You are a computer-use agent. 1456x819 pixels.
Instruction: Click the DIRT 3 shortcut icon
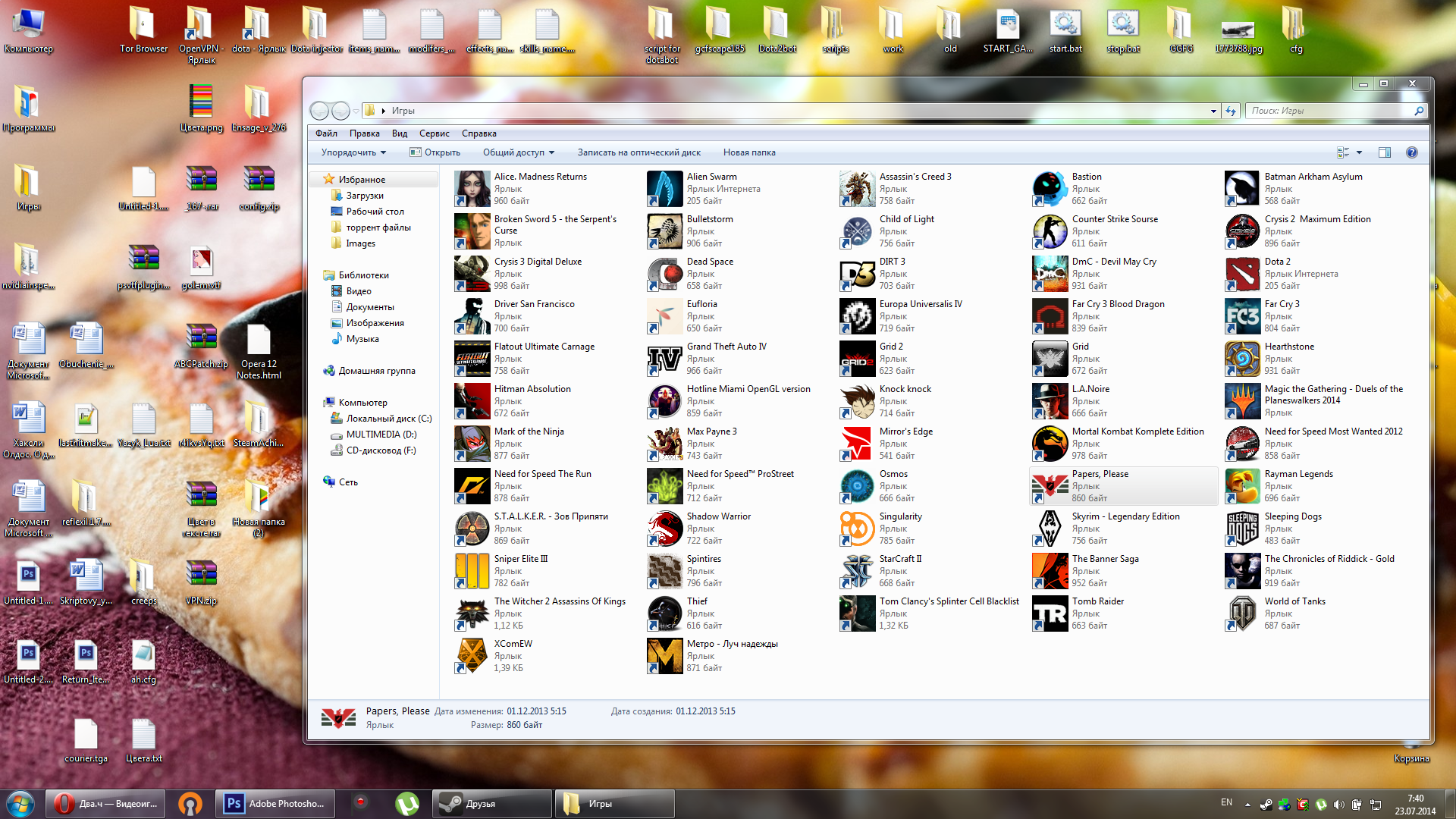(x=857, y=274)
